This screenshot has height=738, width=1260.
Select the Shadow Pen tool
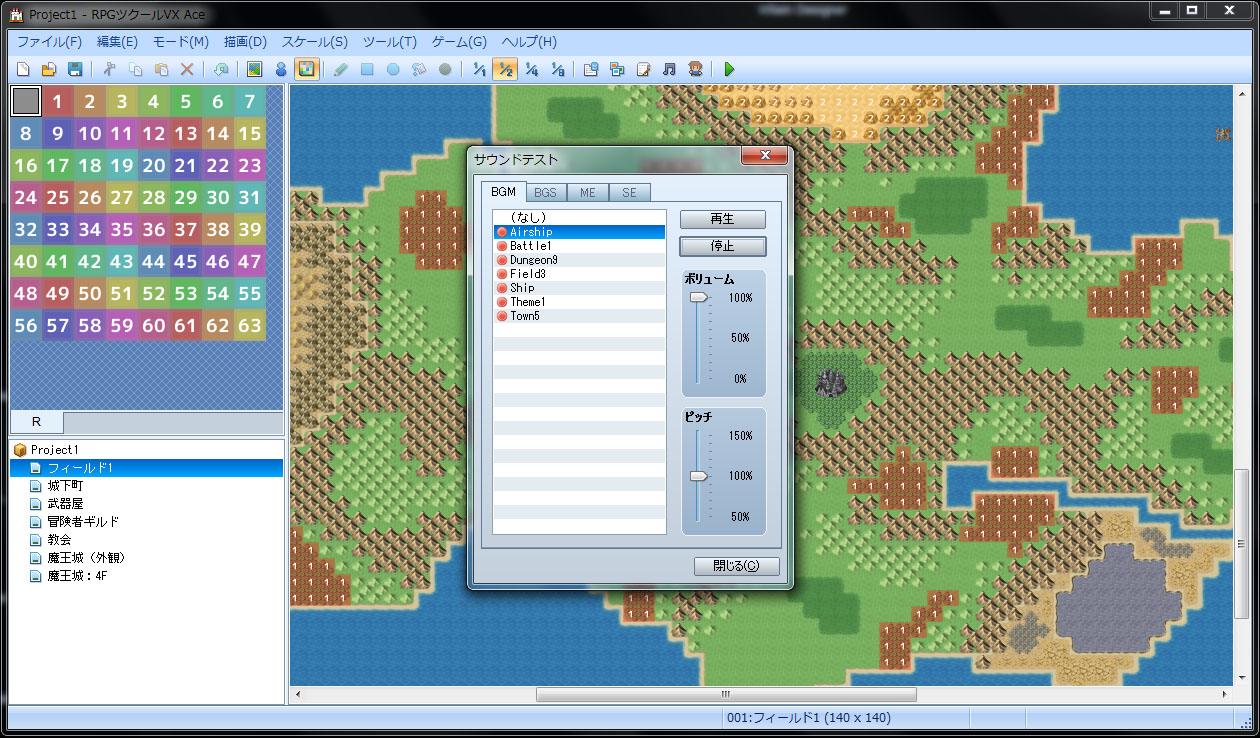point(445,70)
